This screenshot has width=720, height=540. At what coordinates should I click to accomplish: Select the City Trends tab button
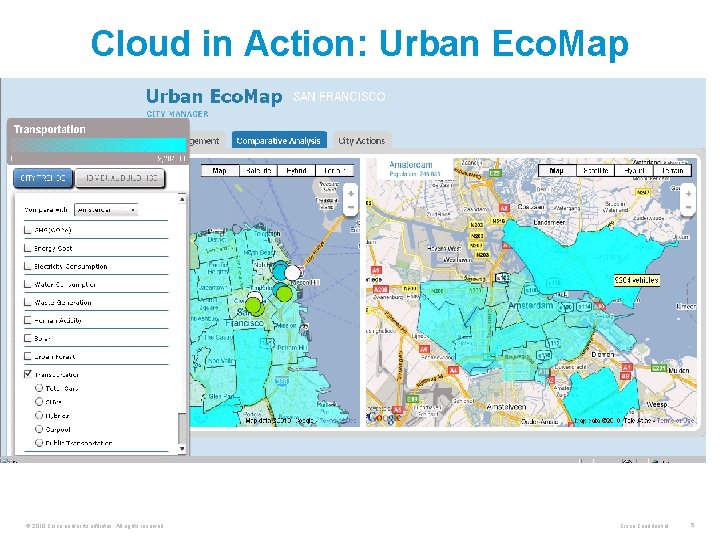point(43,178)
